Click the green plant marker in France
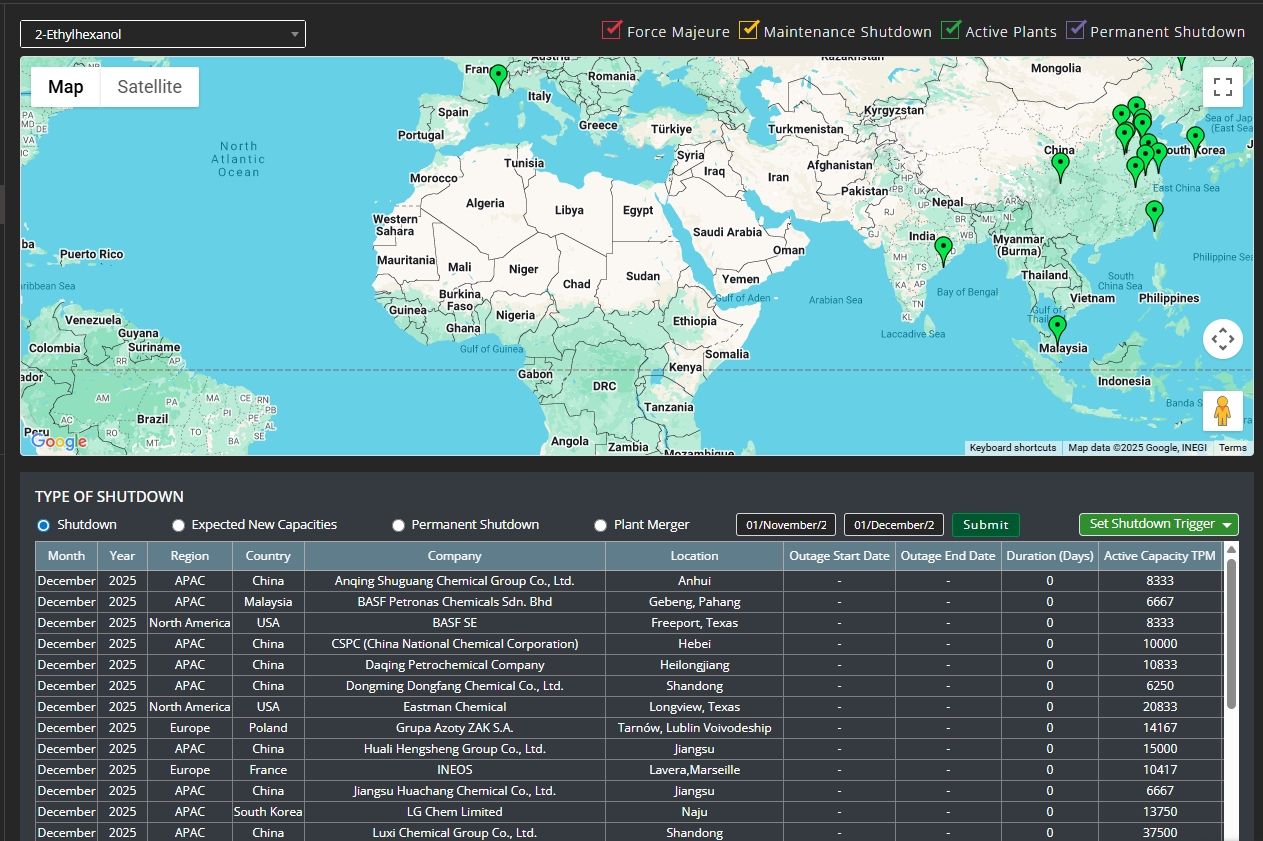 pos(498,79)
